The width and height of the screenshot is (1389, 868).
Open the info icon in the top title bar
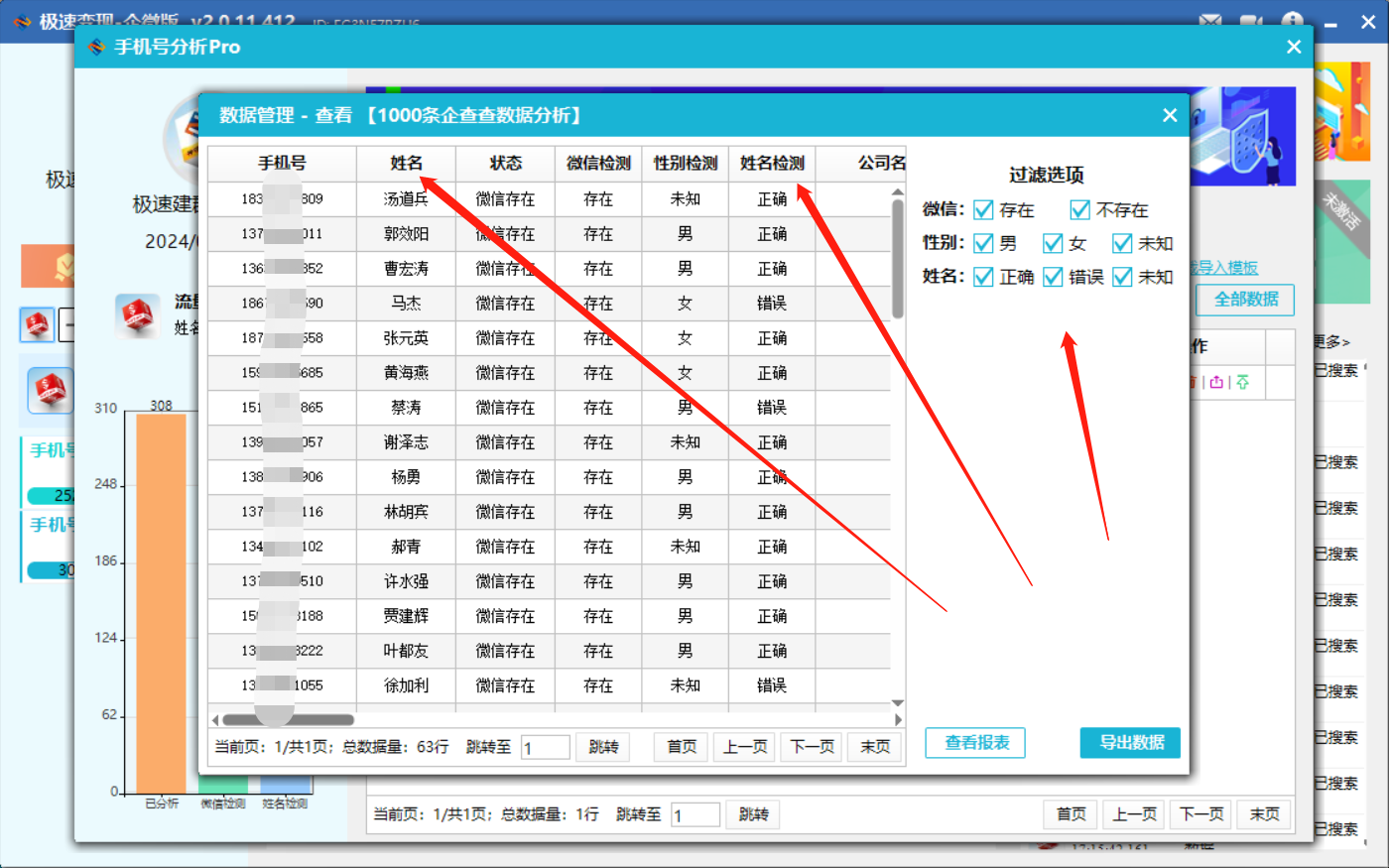point(1292,19)
